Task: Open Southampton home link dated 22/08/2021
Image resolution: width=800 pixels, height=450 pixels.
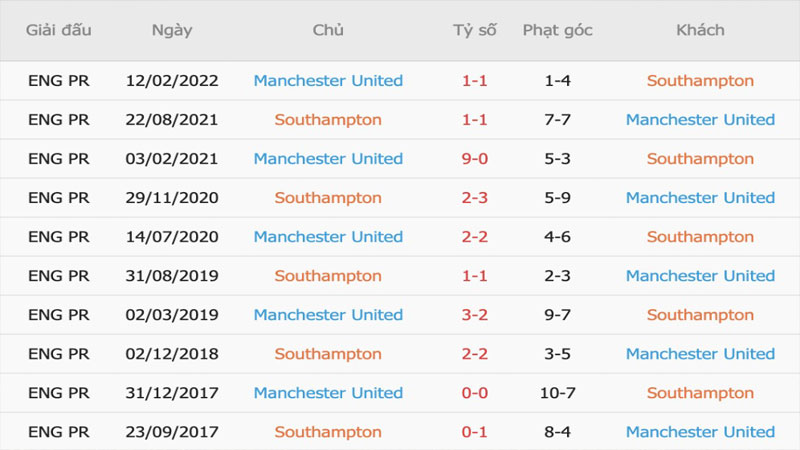Action: click(x=328, y=120)
